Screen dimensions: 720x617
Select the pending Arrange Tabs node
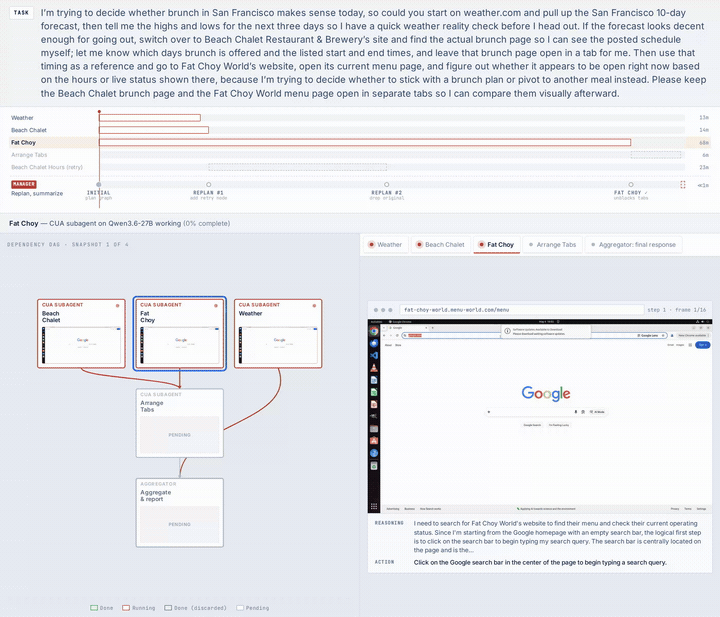tap(180, 423)
